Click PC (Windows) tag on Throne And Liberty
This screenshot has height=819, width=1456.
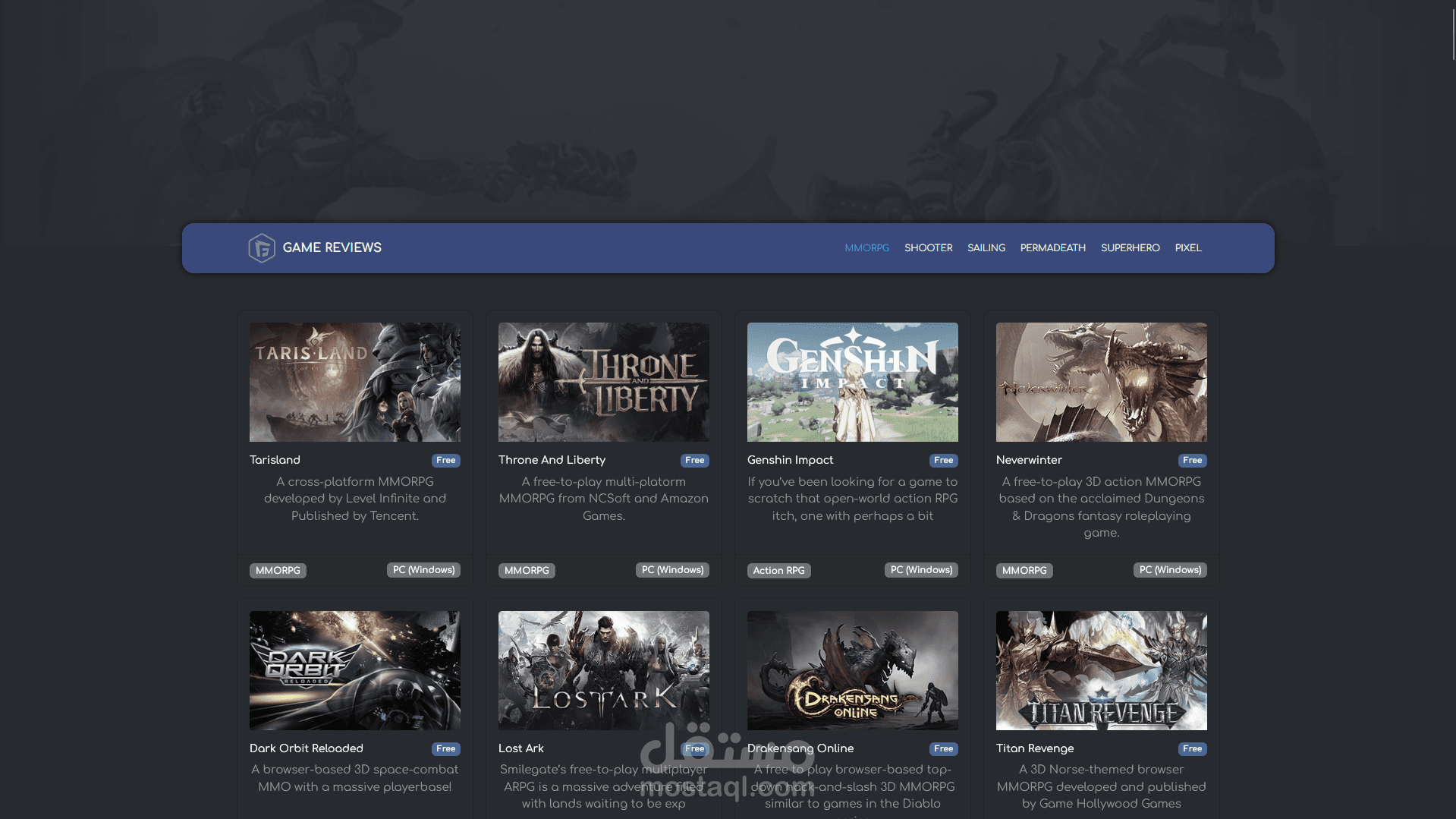pos(672,570)
